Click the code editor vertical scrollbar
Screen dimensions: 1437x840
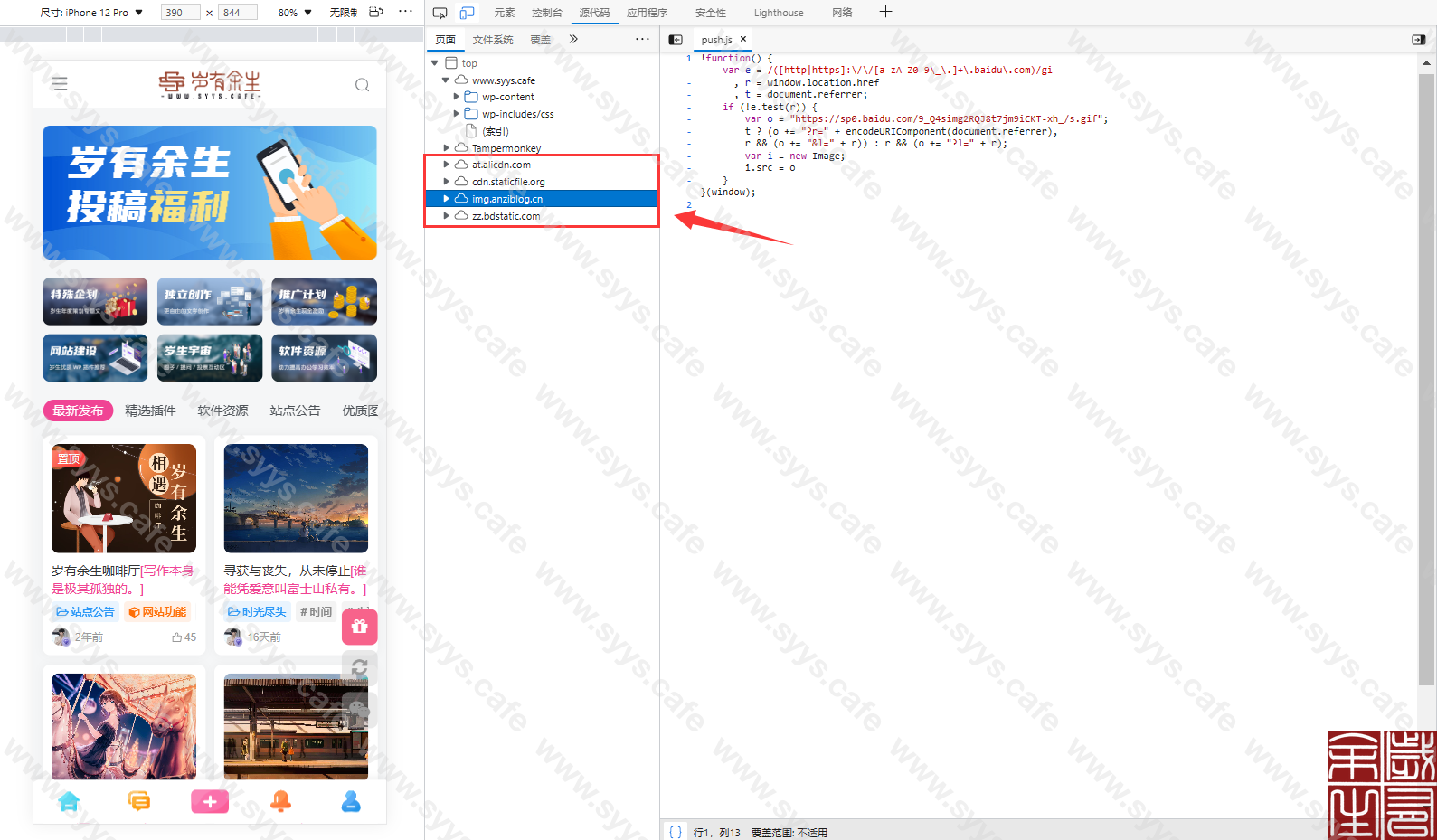[x=1426, y=380]
